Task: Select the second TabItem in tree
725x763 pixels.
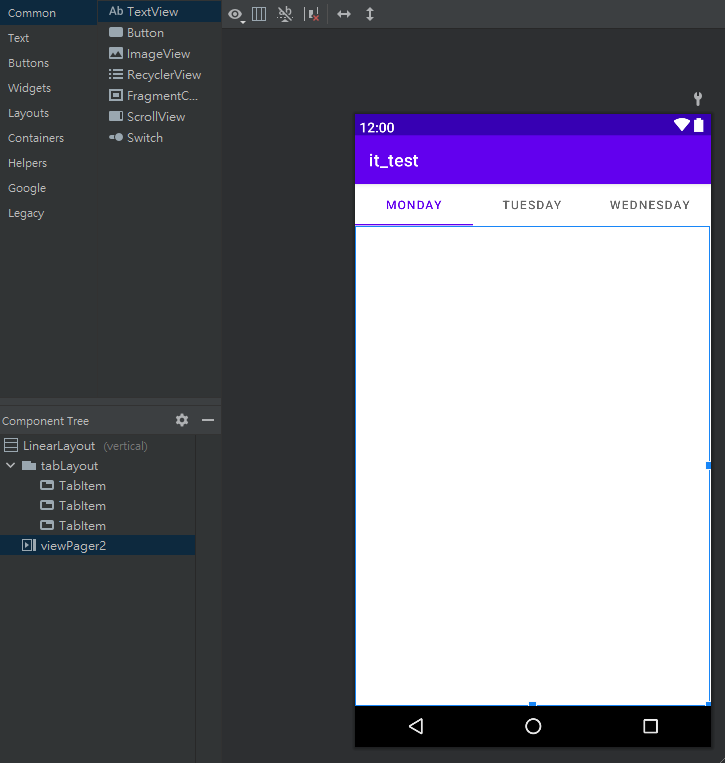Action: point(97,506)
